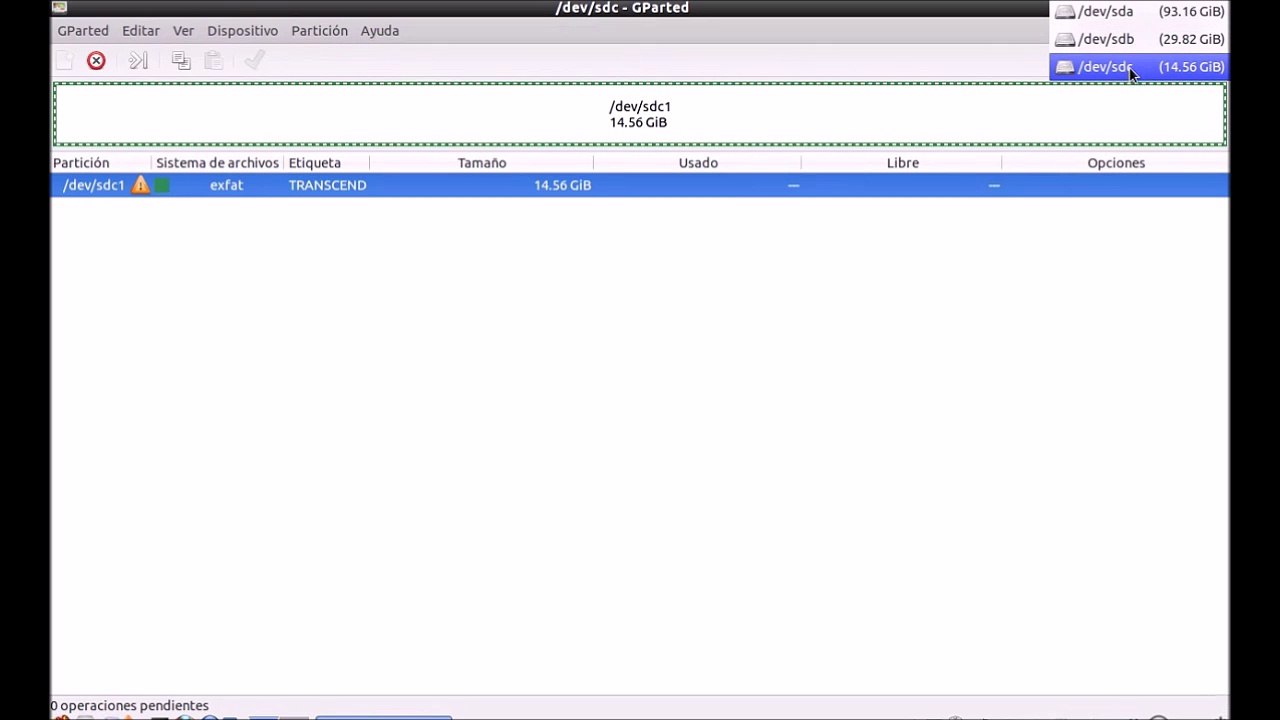Image resolution: width=1280 pixels, height=720 pixels.
Task: Sort by the Usado column header
Action: pos(698,163)
